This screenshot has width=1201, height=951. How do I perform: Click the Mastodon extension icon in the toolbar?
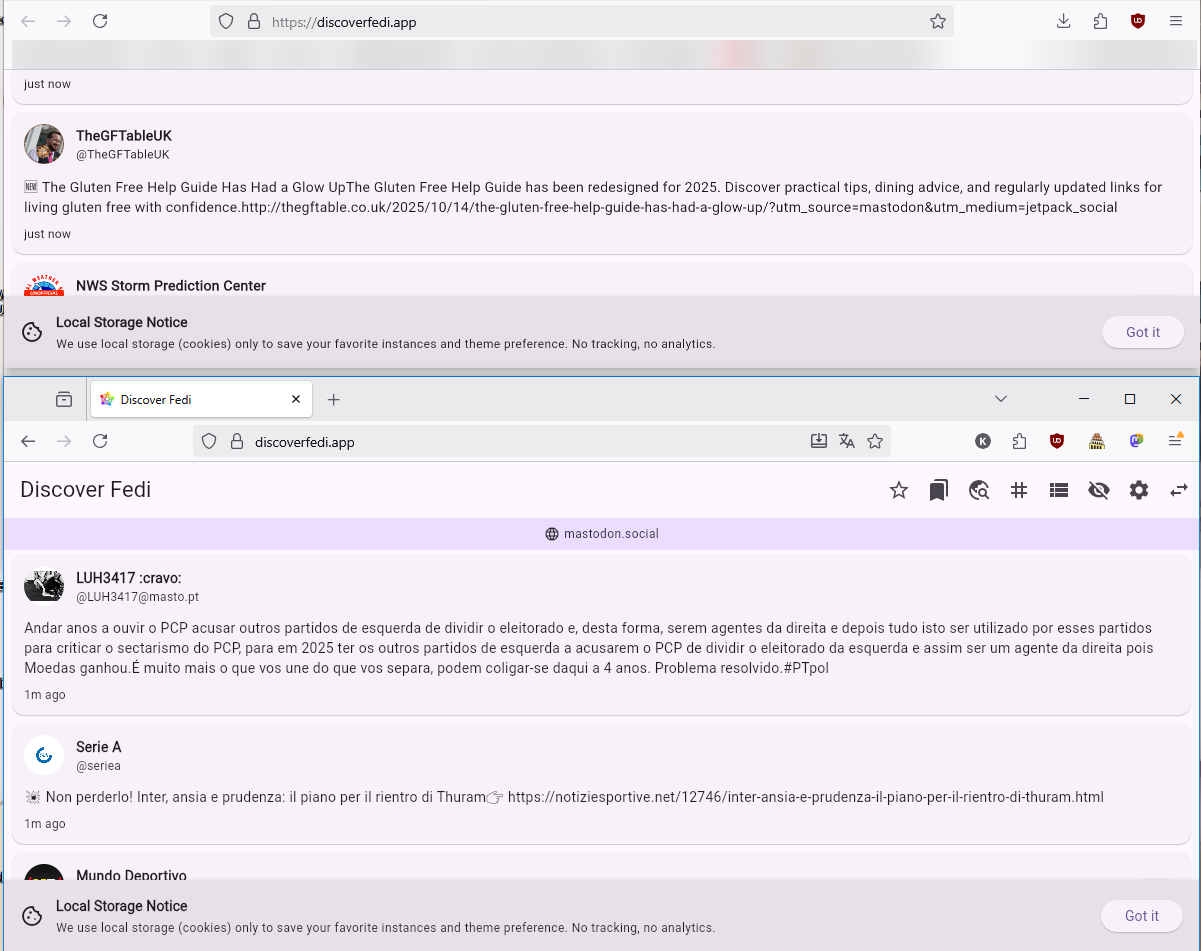point(1137,441)
